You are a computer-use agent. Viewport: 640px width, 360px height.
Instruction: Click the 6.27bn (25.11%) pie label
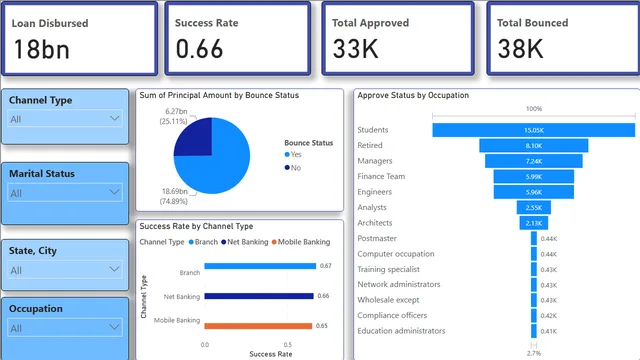[174, 116]
